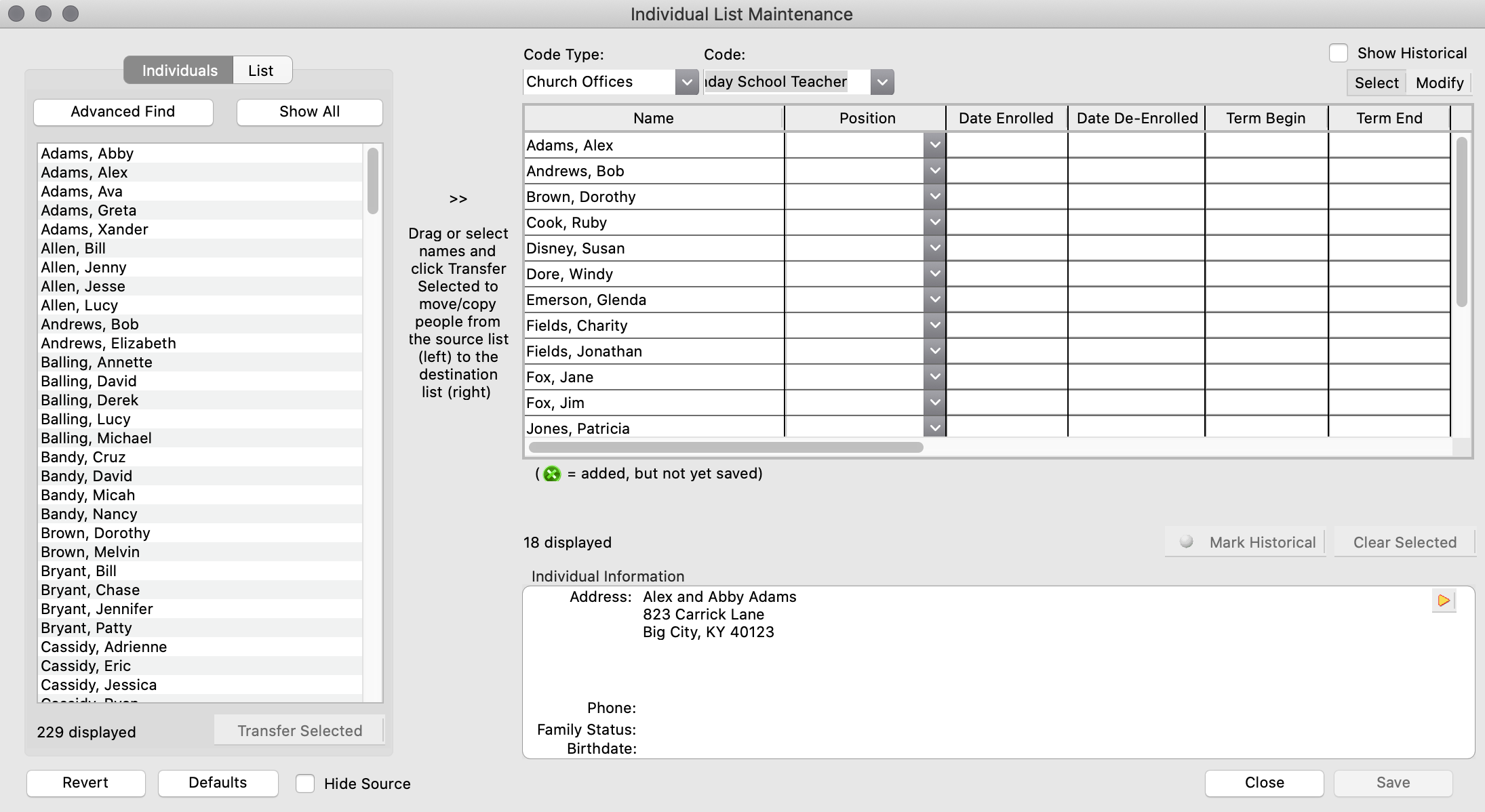1485x812 pixels.
Task: Check the Hide Source checkbox
Action: pyautogui.click(x=305, y=783)
